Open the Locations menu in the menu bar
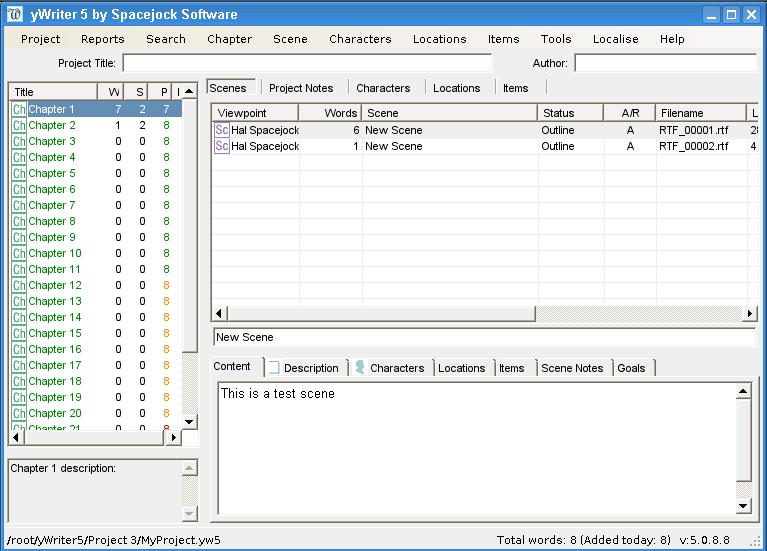The image size is (767, 551). pyautogui.click(x=439, y=39)
